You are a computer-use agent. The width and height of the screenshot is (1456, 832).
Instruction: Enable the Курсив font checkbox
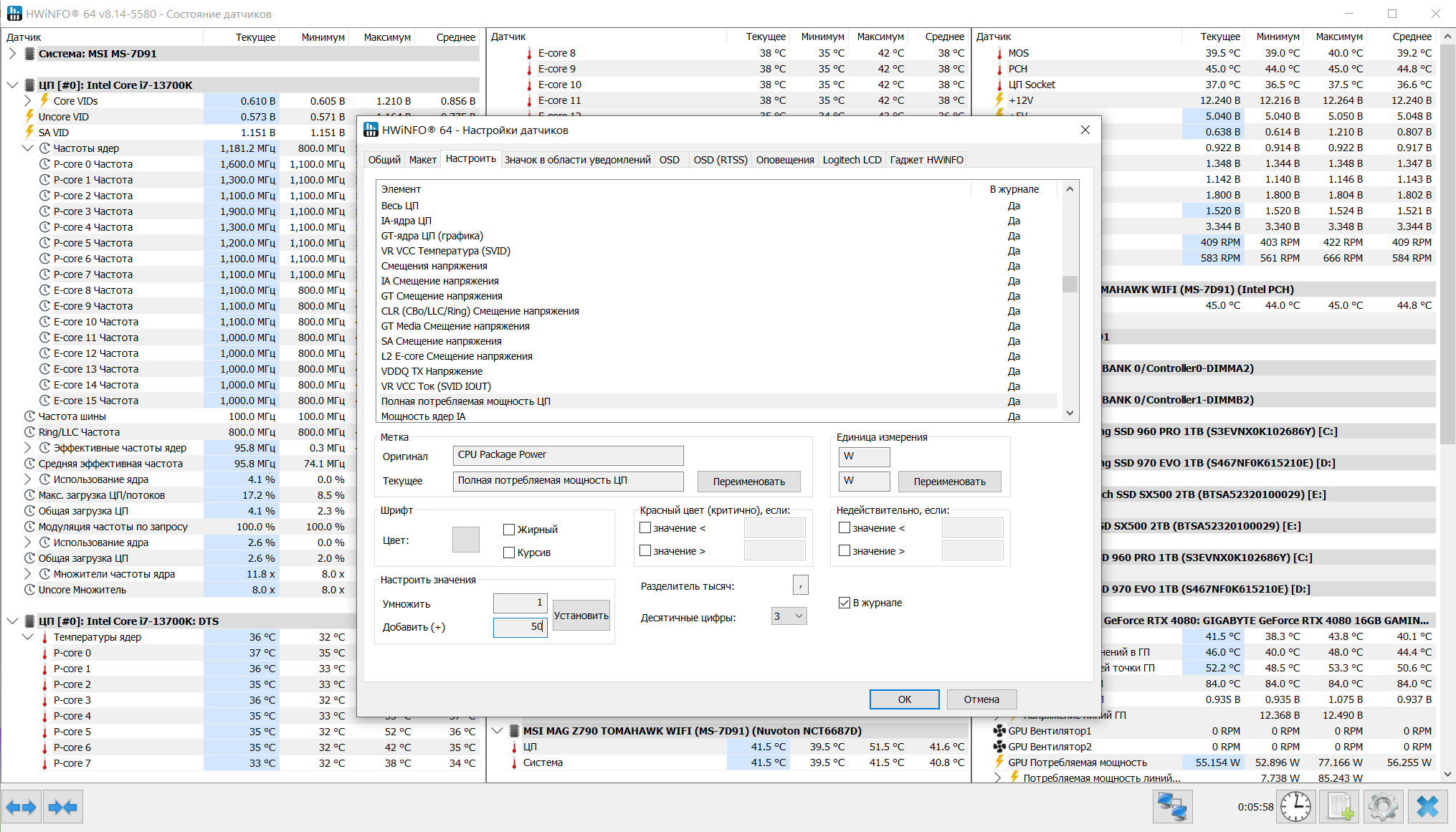[x=509, y=553]
